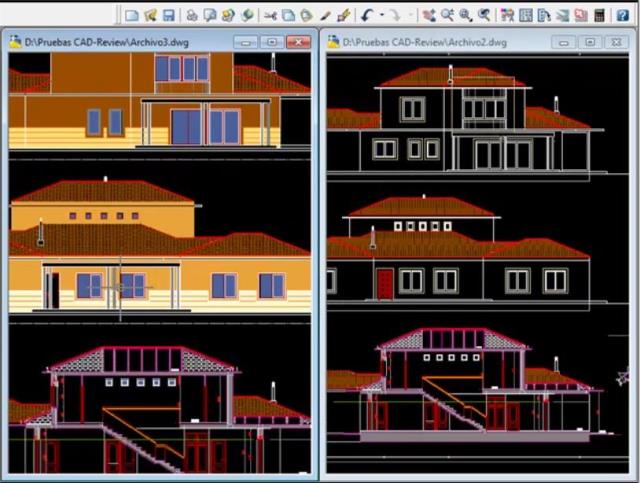Click the Redo arrow icon
640x483 pixels.
(x=395, y=16)
